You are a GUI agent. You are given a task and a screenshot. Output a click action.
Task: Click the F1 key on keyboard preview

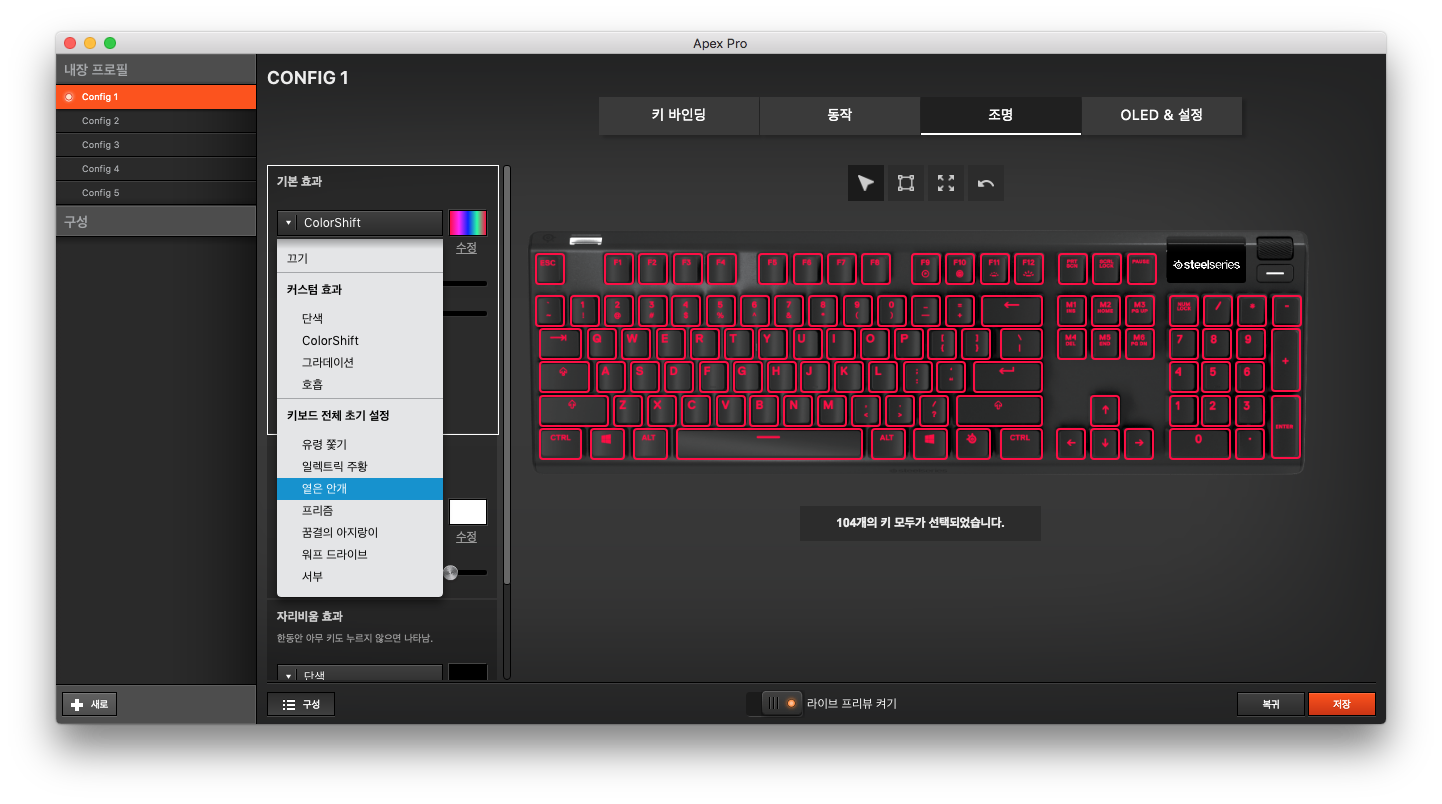tap(618, 268)
